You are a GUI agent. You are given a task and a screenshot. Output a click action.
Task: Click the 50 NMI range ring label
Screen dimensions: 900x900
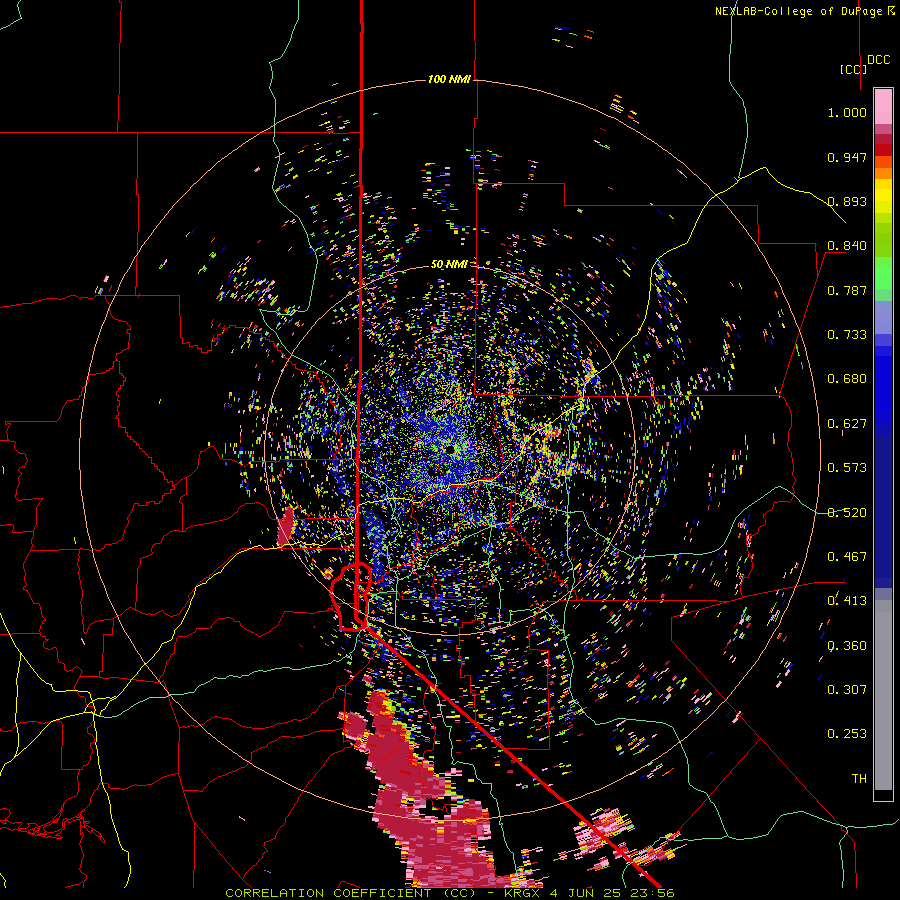point(449,264)
